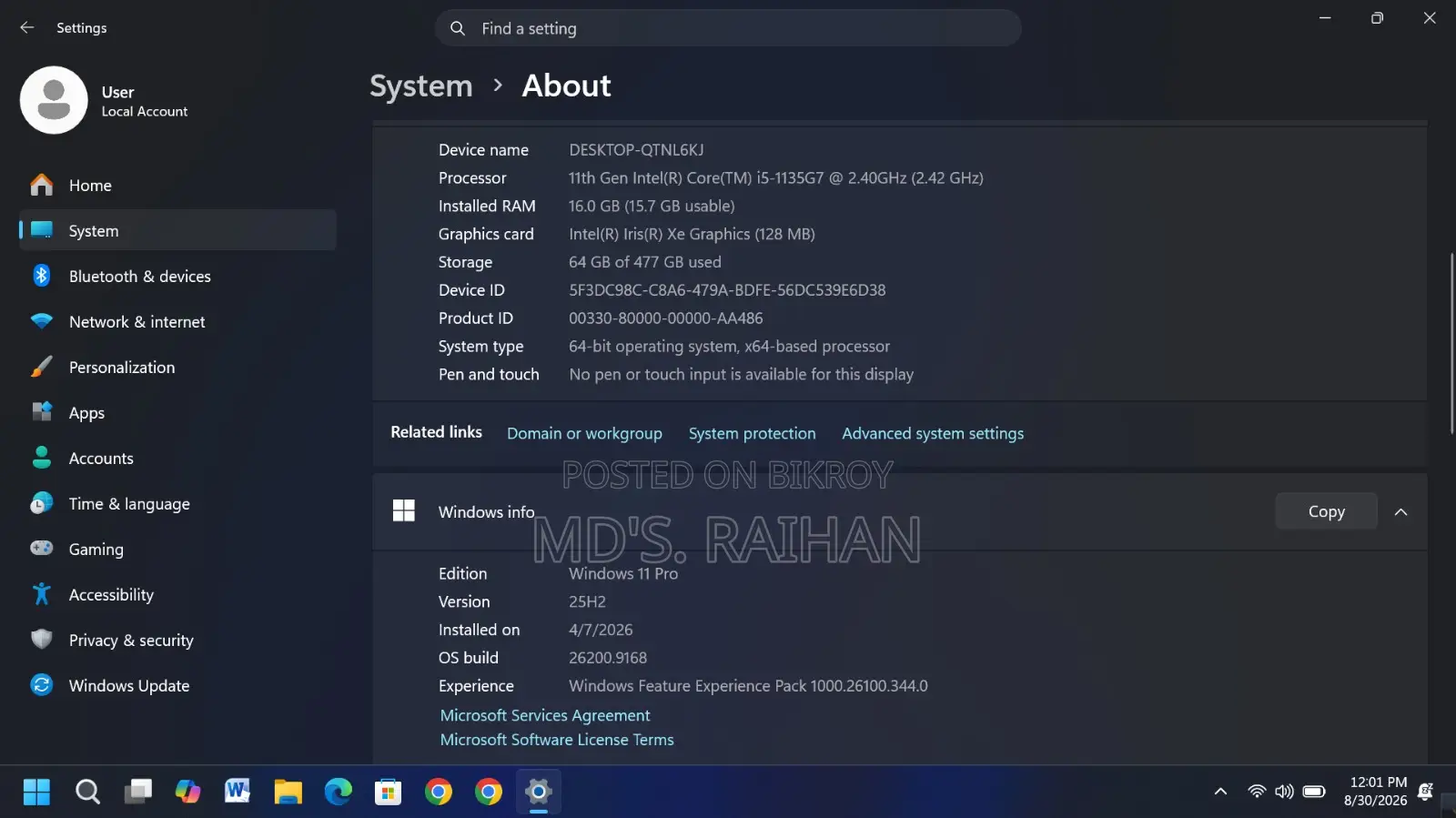Open Privacy & security settings

point(178,640)
